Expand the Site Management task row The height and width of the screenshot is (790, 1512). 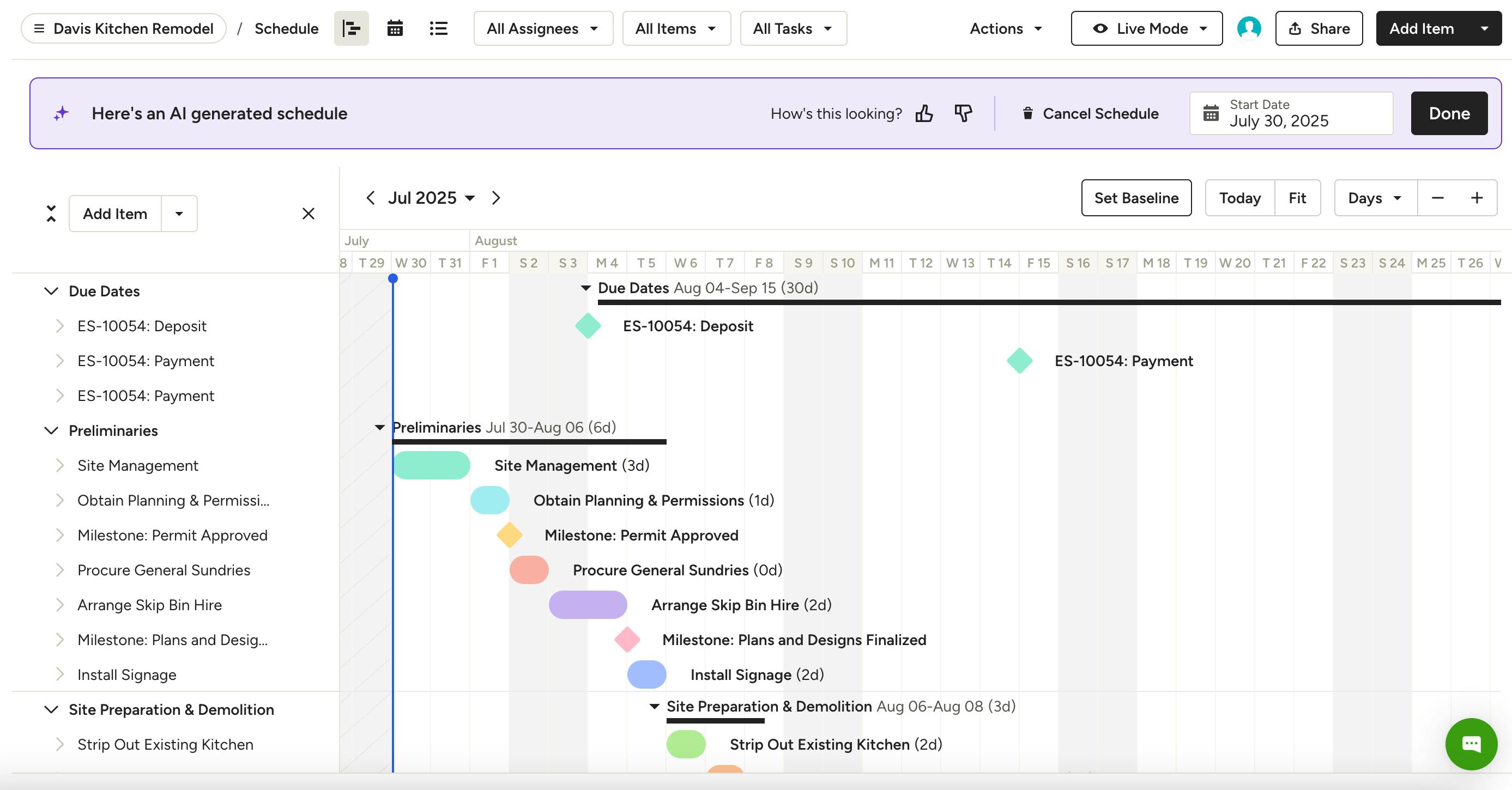click(60, 466)
